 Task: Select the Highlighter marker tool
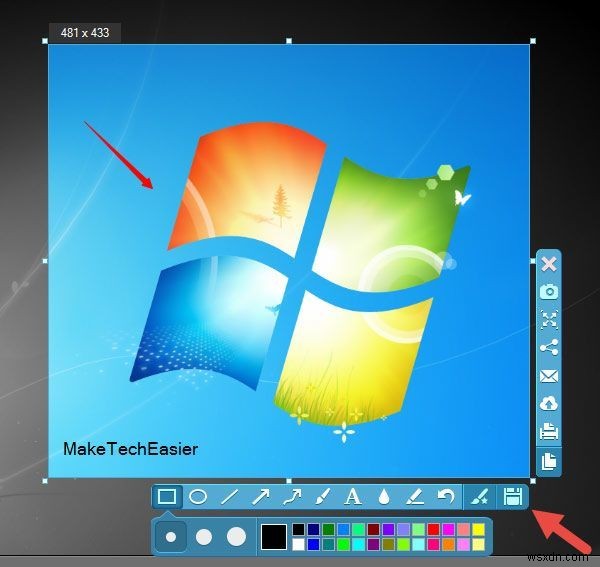coord(415,497)
